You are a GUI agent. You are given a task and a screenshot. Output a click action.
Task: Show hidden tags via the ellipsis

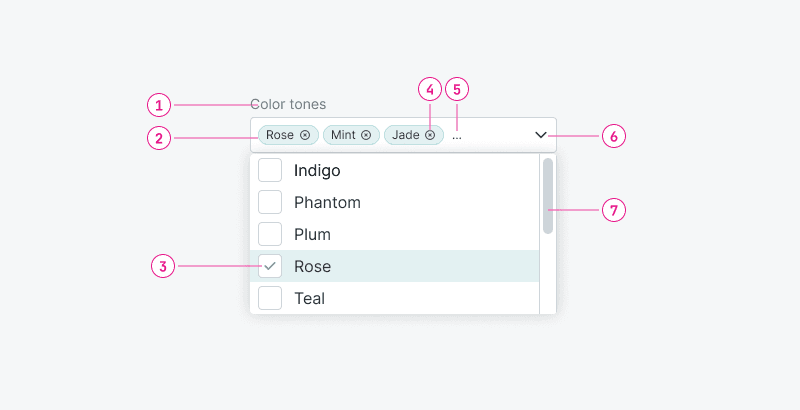pos(457,136)
